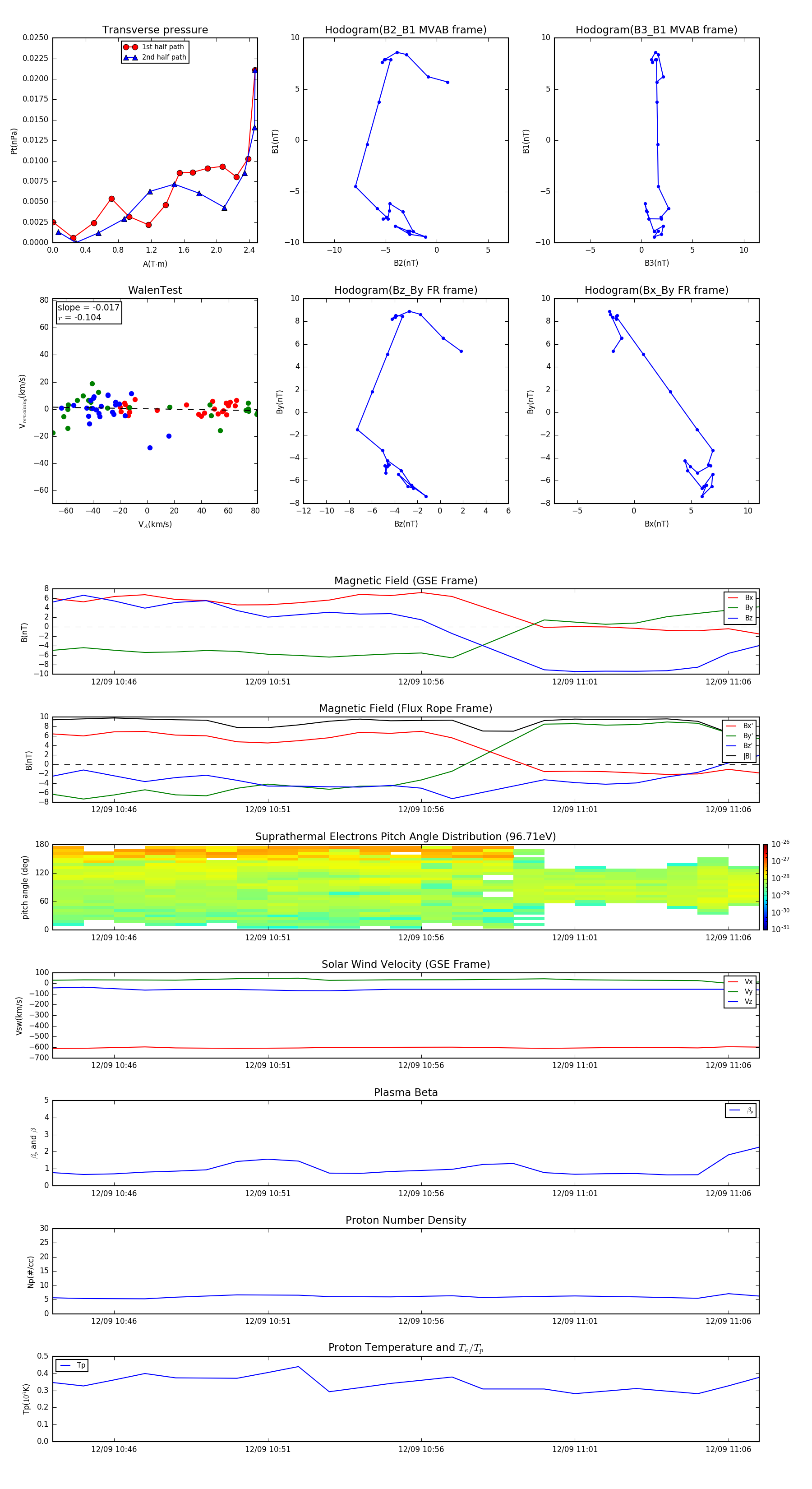The image size is (812, 1489).
Task: Click the 'r = -0.104' annotation
Action: [x=80, y=317]
